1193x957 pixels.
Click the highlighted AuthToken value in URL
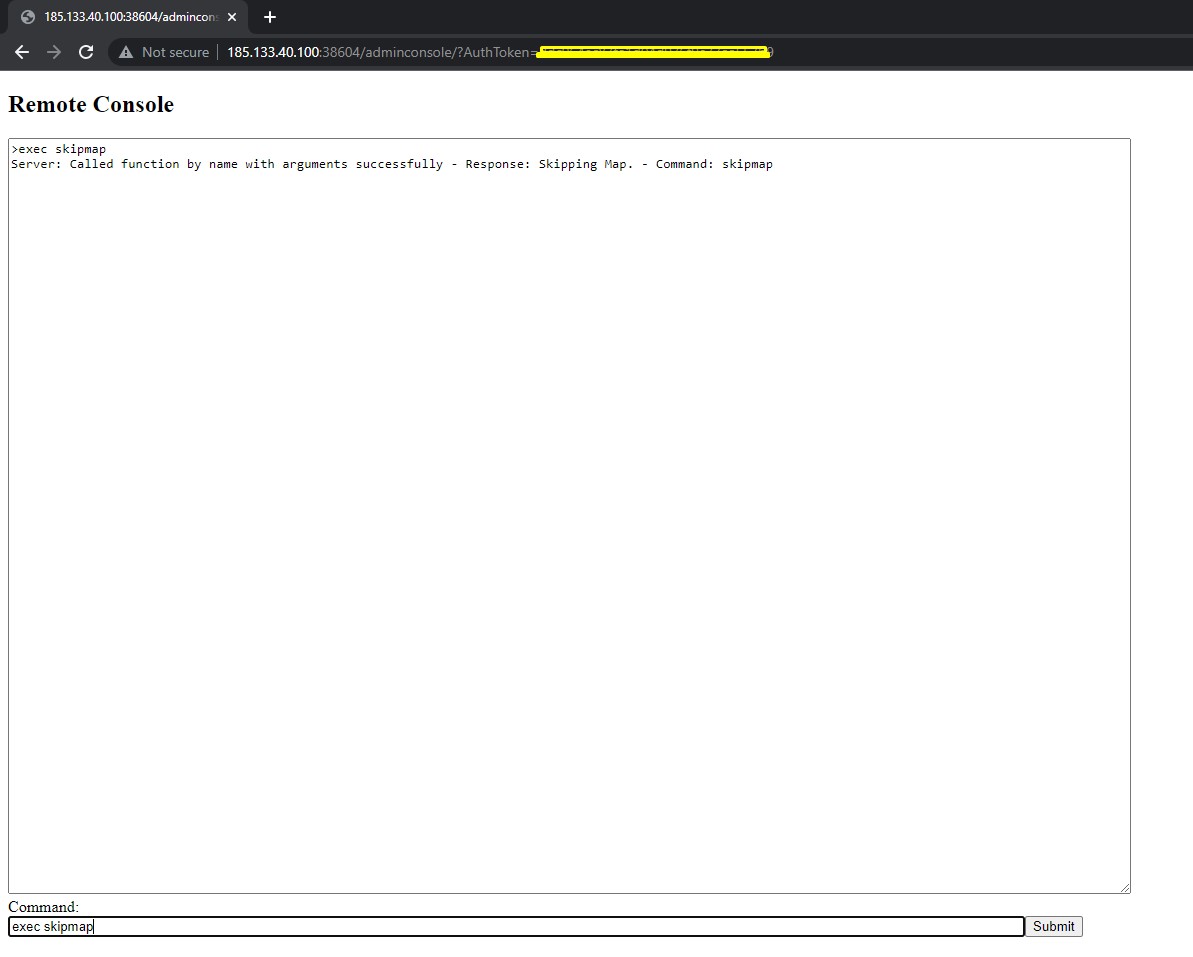653,52
